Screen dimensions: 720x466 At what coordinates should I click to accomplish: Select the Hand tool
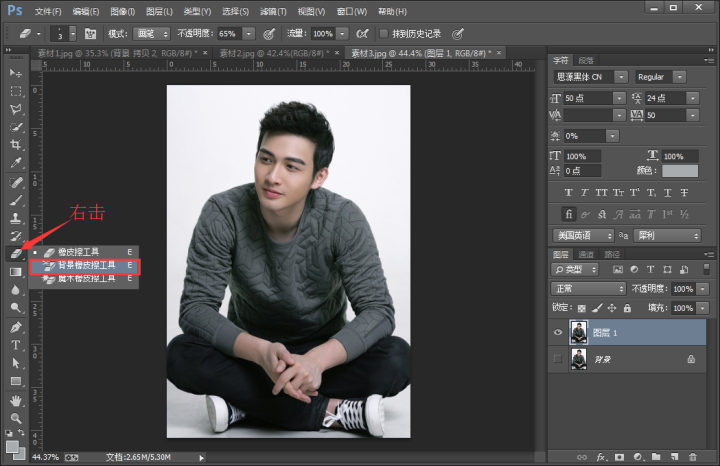coord(16,400)
